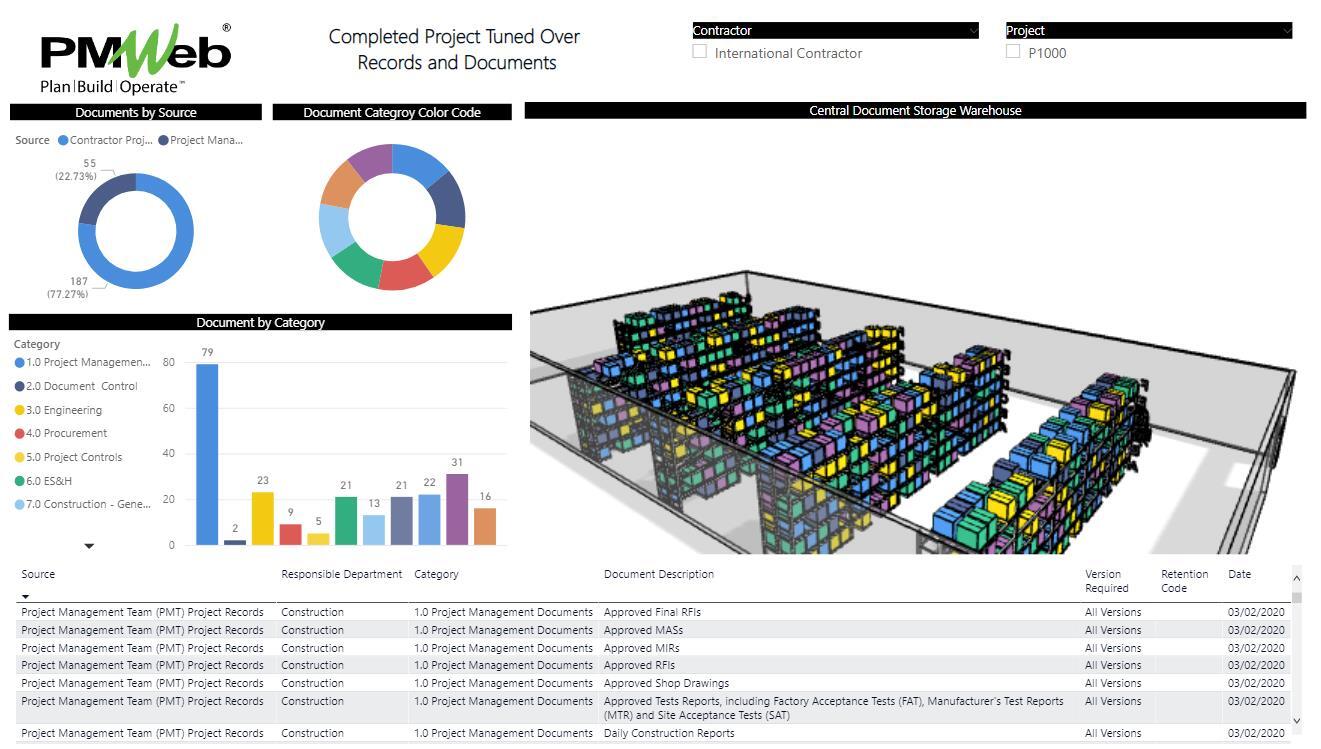Click the Responsible Department column header
Viewport: 1321px width, 749px height.
(x=341, y=575)
